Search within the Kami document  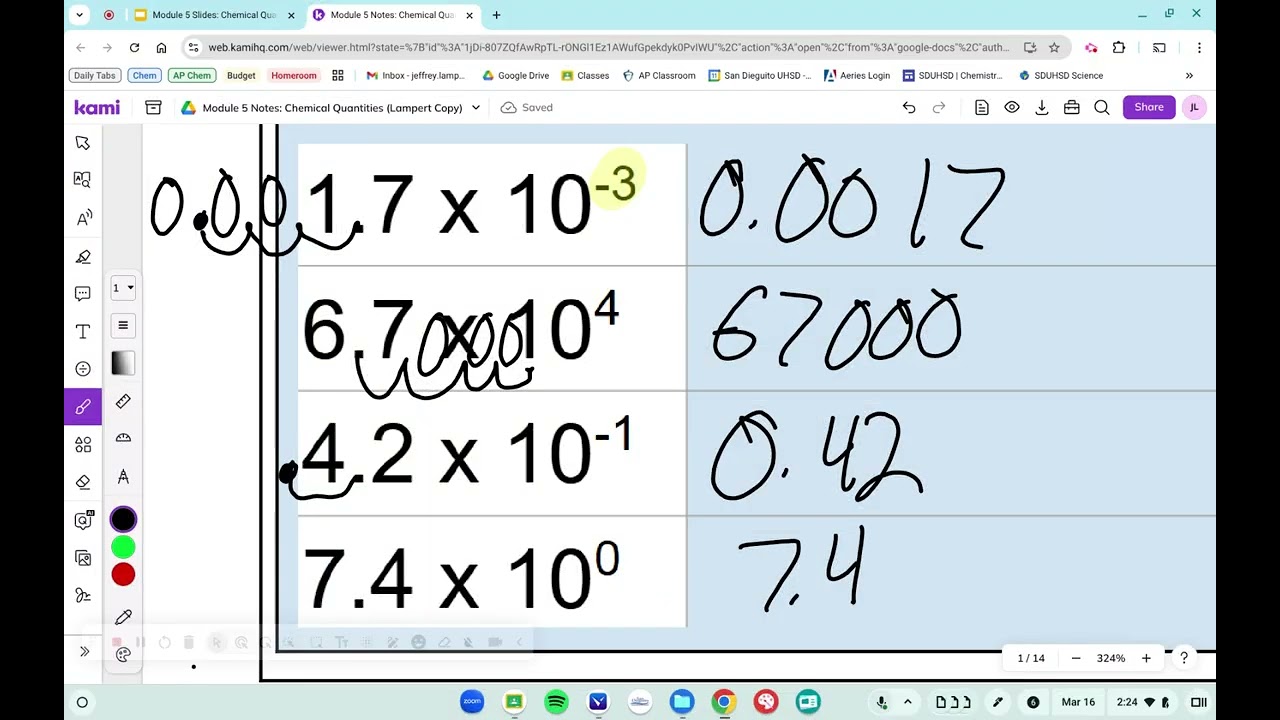click(x=1102, y=107)
